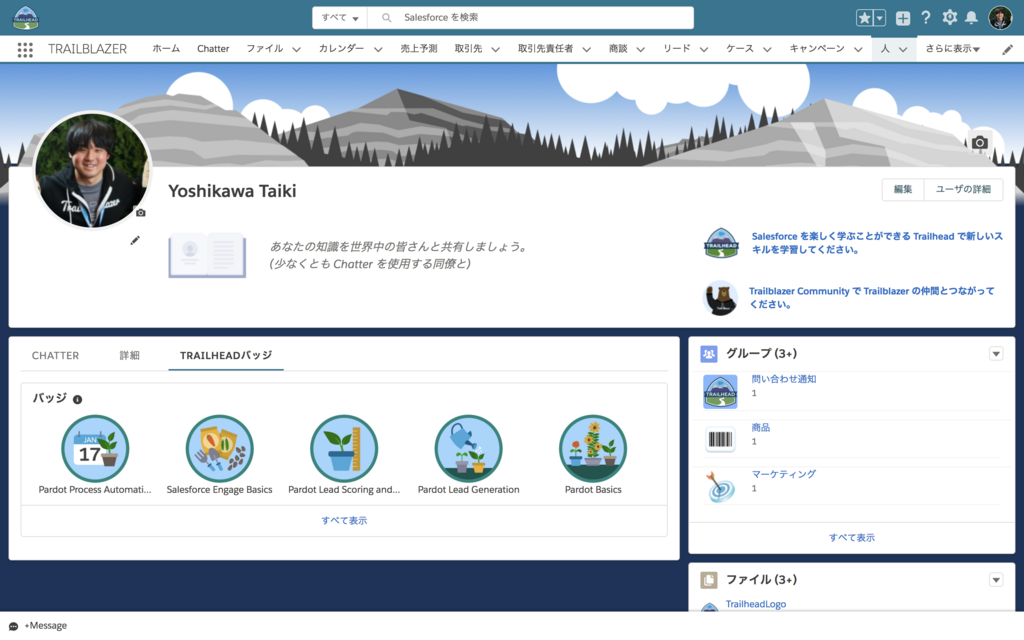The image size is (1024, 640).
Task: Click すべて表示 in groups panel
Action: [852, 538]
